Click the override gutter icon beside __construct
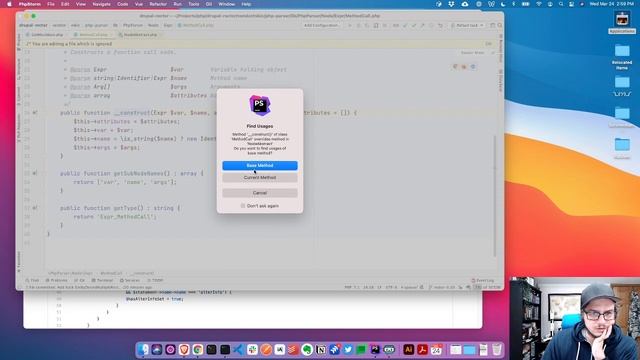The width and height of the screenshot is (640, 360). click(x=35, y=112)
